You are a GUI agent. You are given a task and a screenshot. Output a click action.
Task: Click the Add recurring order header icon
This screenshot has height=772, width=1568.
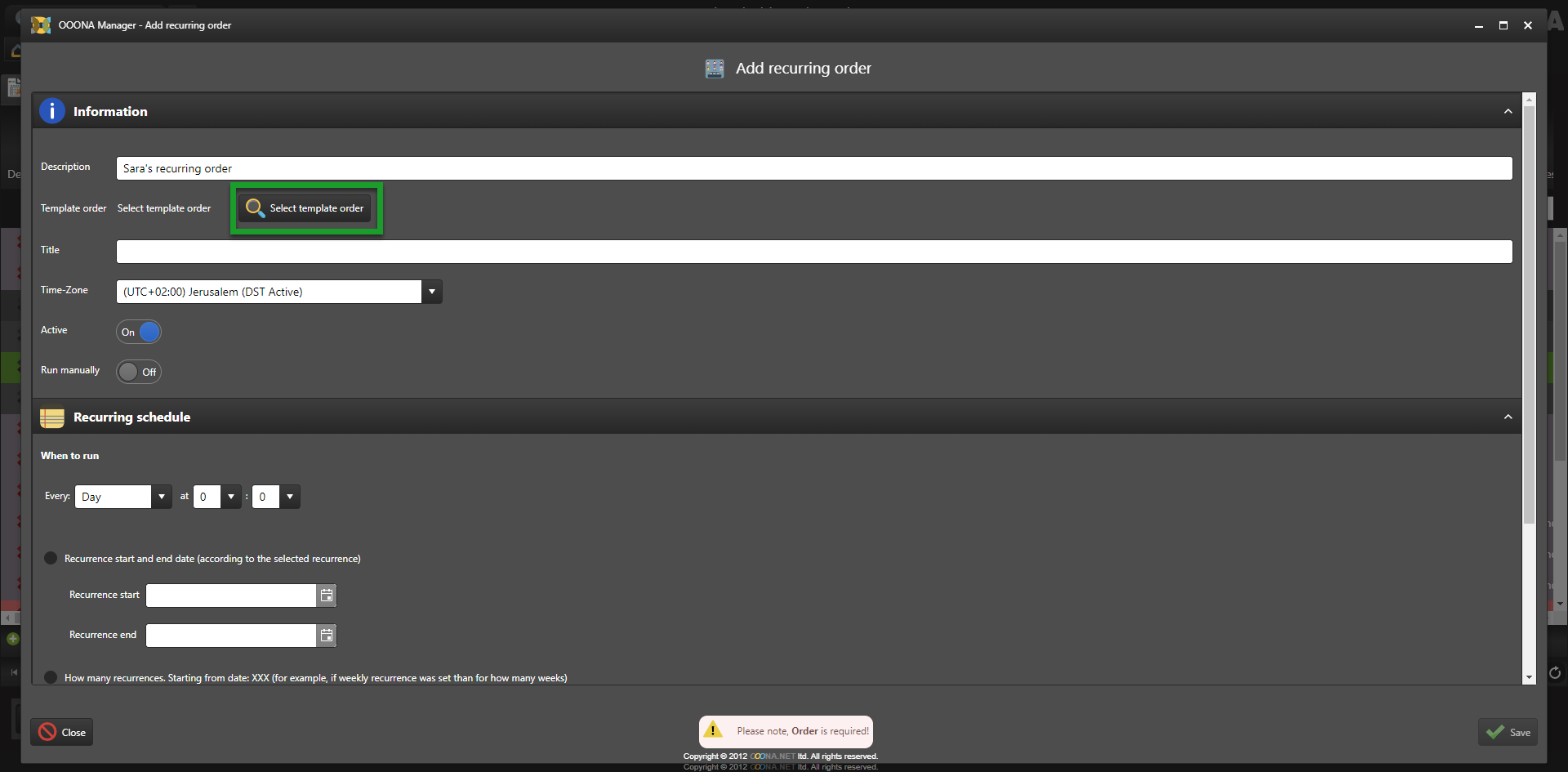[x=715, y=69]
